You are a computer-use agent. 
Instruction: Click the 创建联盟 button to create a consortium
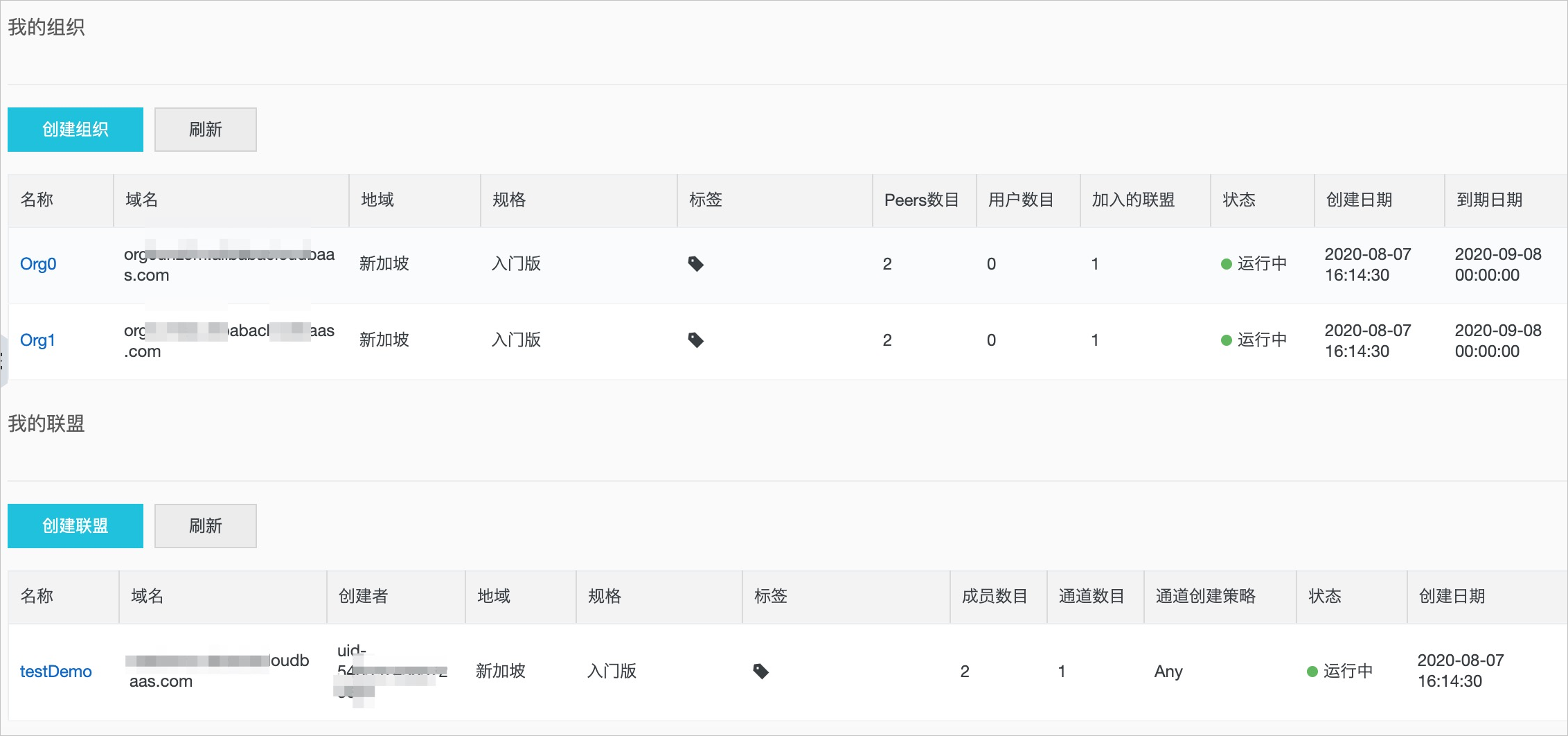click(x=75, y=525)
